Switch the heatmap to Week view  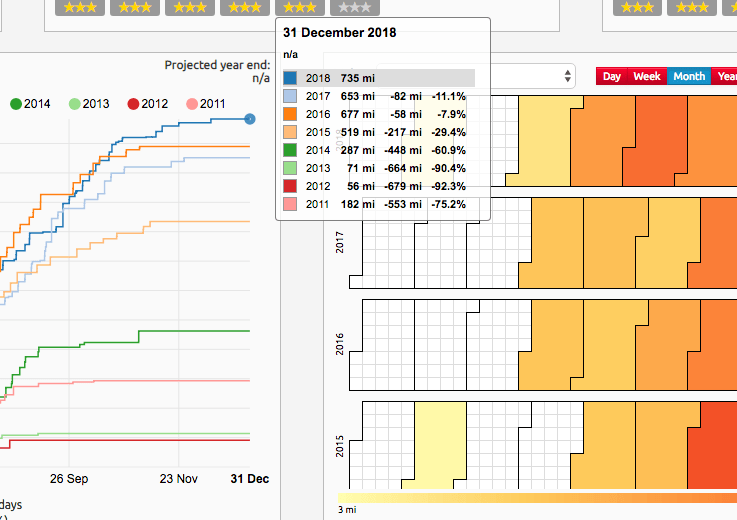(x=647, y=76)
